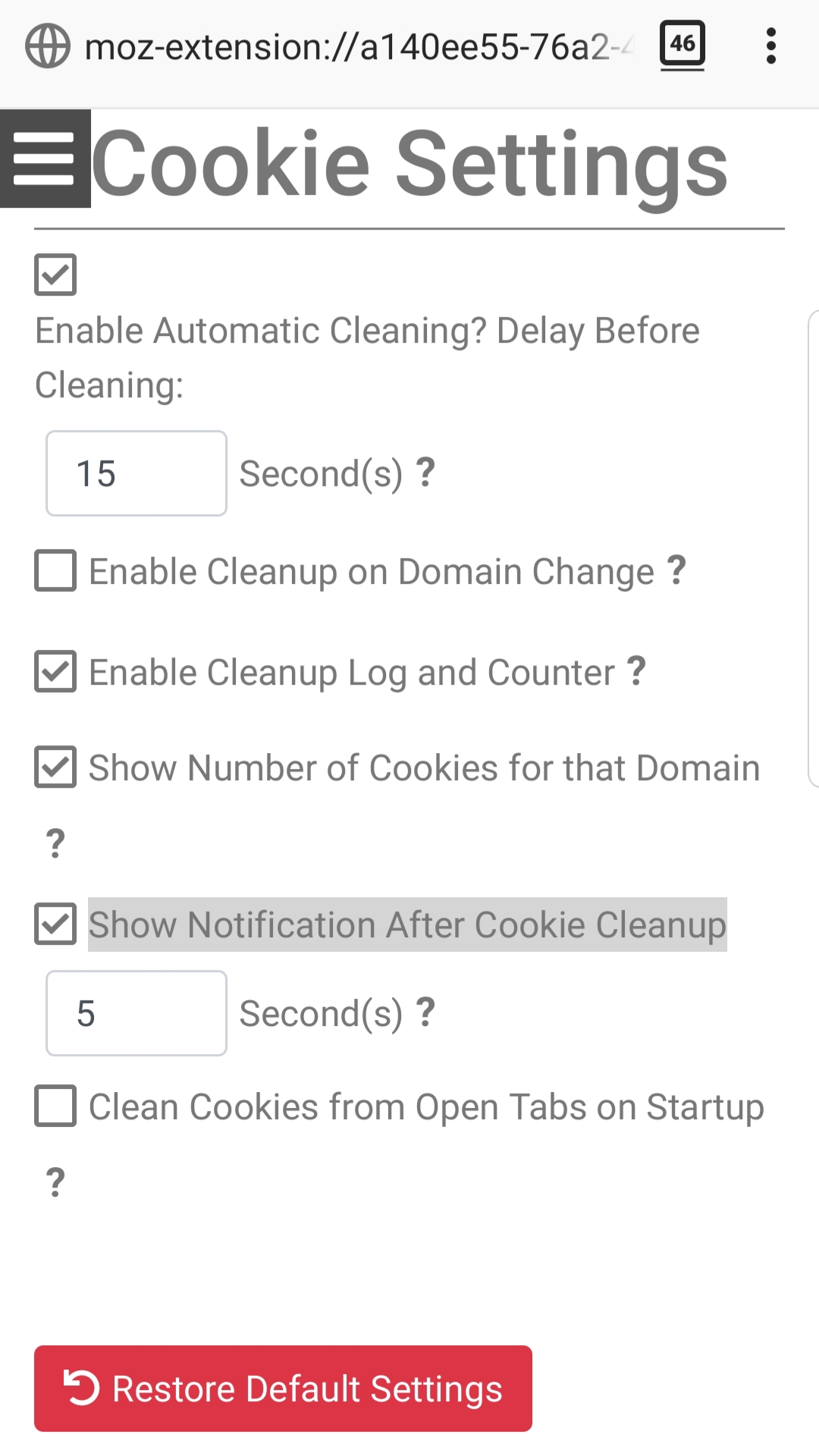This screenshot has width=819, height=1456.
Task: Uncheck Show Notification After Cookie Cleanup
Action: [x=55, y=924]
